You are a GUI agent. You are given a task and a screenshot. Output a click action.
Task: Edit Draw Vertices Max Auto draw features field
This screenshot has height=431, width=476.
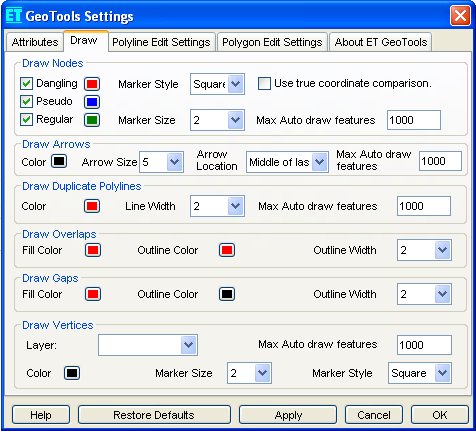(x=424, y=345)
